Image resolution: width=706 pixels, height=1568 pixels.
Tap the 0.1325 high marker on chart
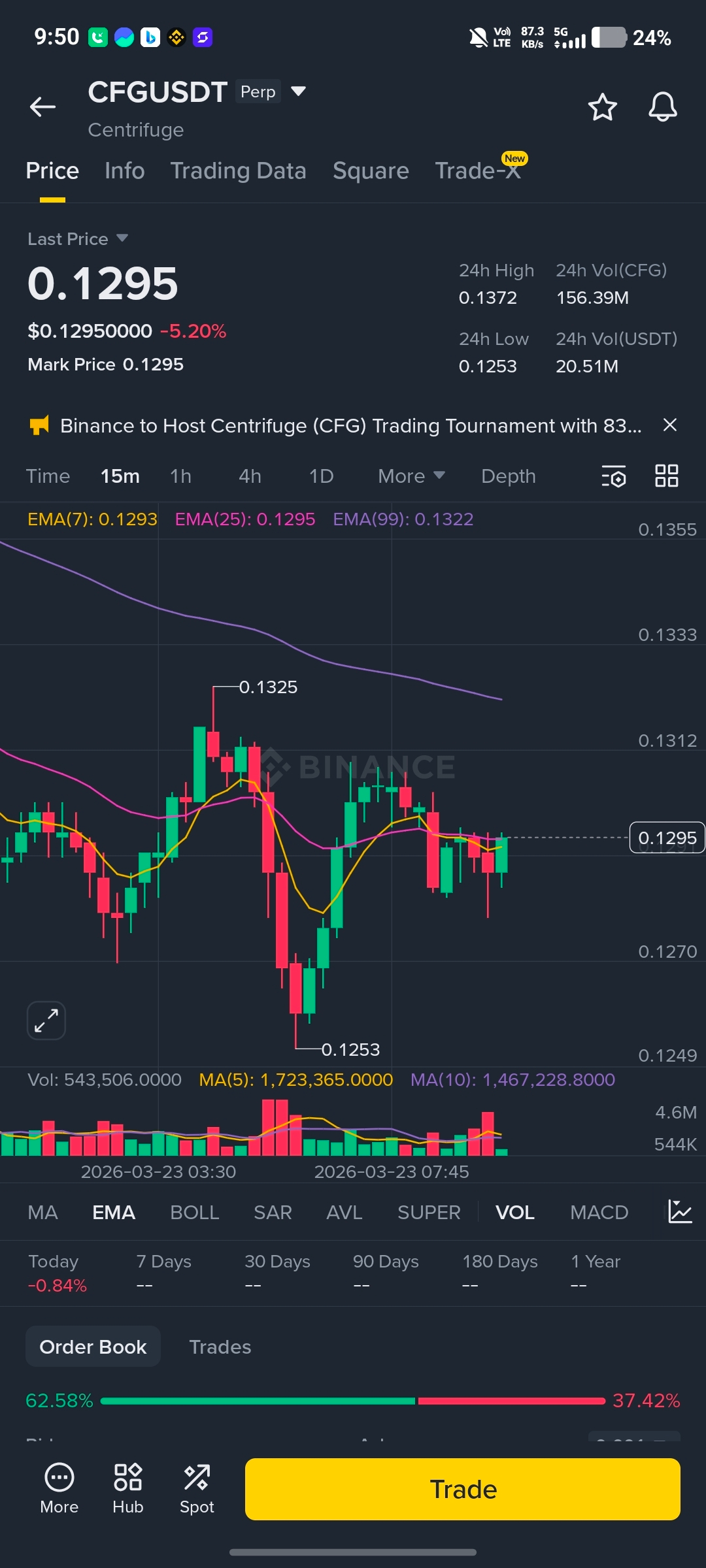click(x=268, y=687)
